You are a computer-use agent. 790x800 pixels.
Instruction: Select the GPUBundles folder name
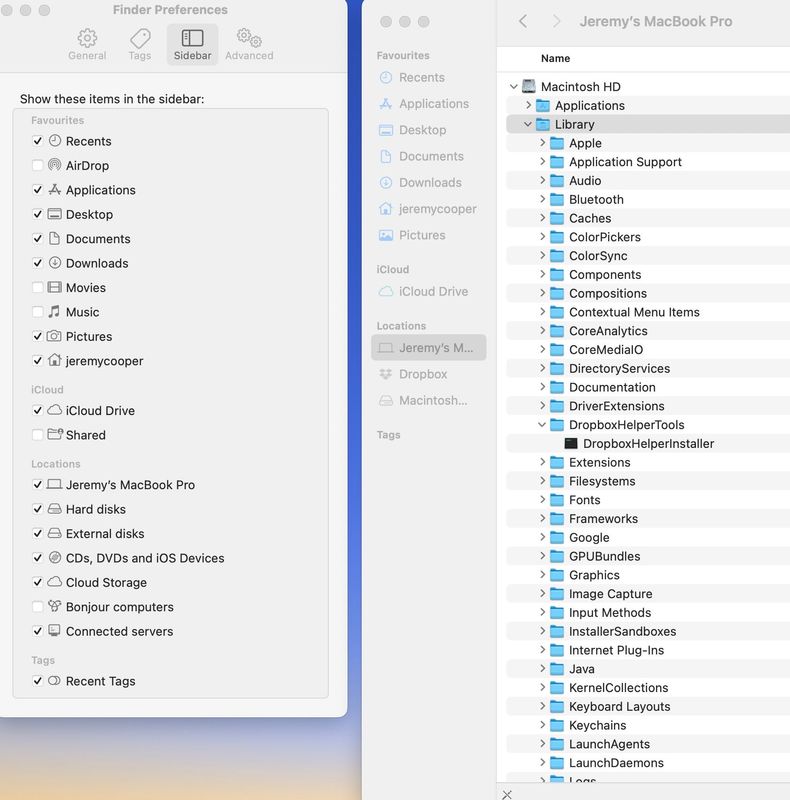605,556
